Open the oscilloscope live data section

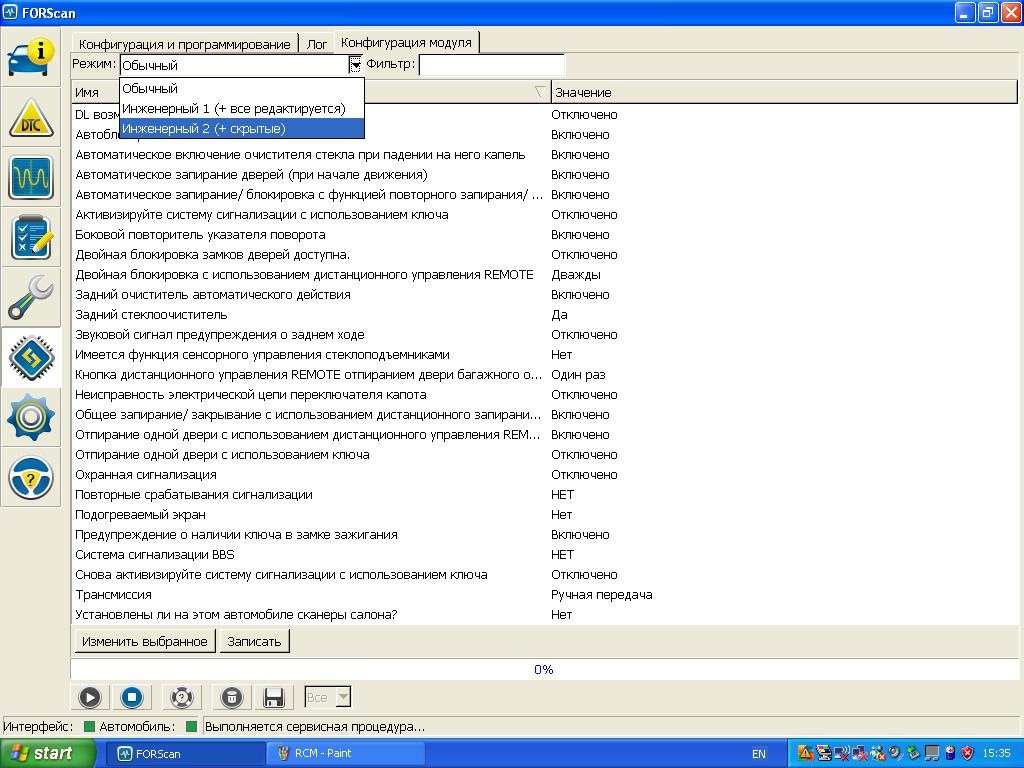(31, 178)
